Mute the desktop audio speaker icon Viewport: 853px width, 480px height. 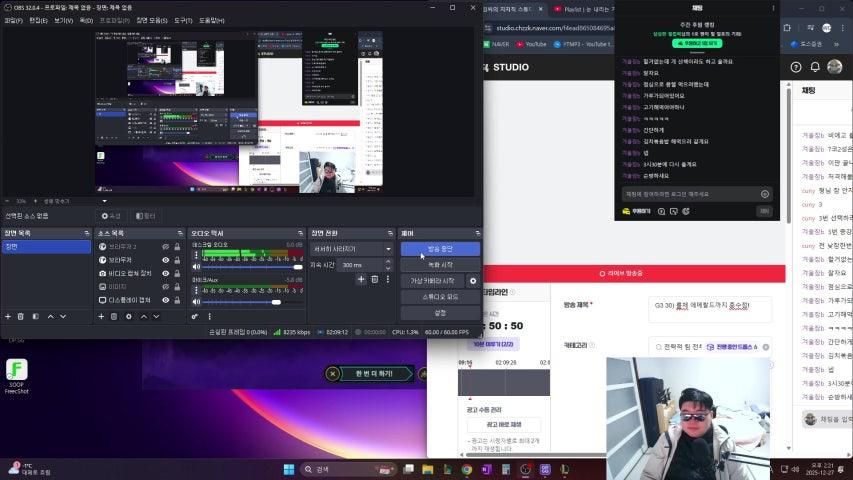point(197,267)
